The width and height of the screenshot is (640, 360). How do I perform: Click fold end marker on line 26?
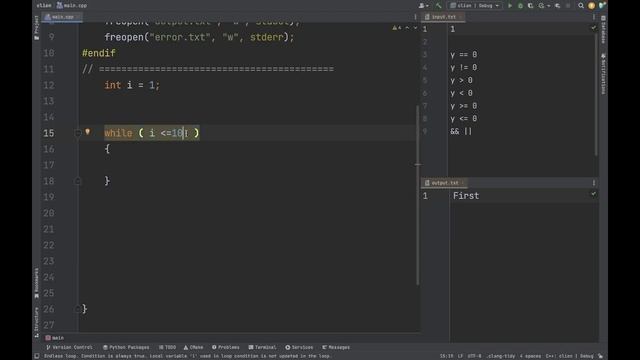(x=78, y=309)
